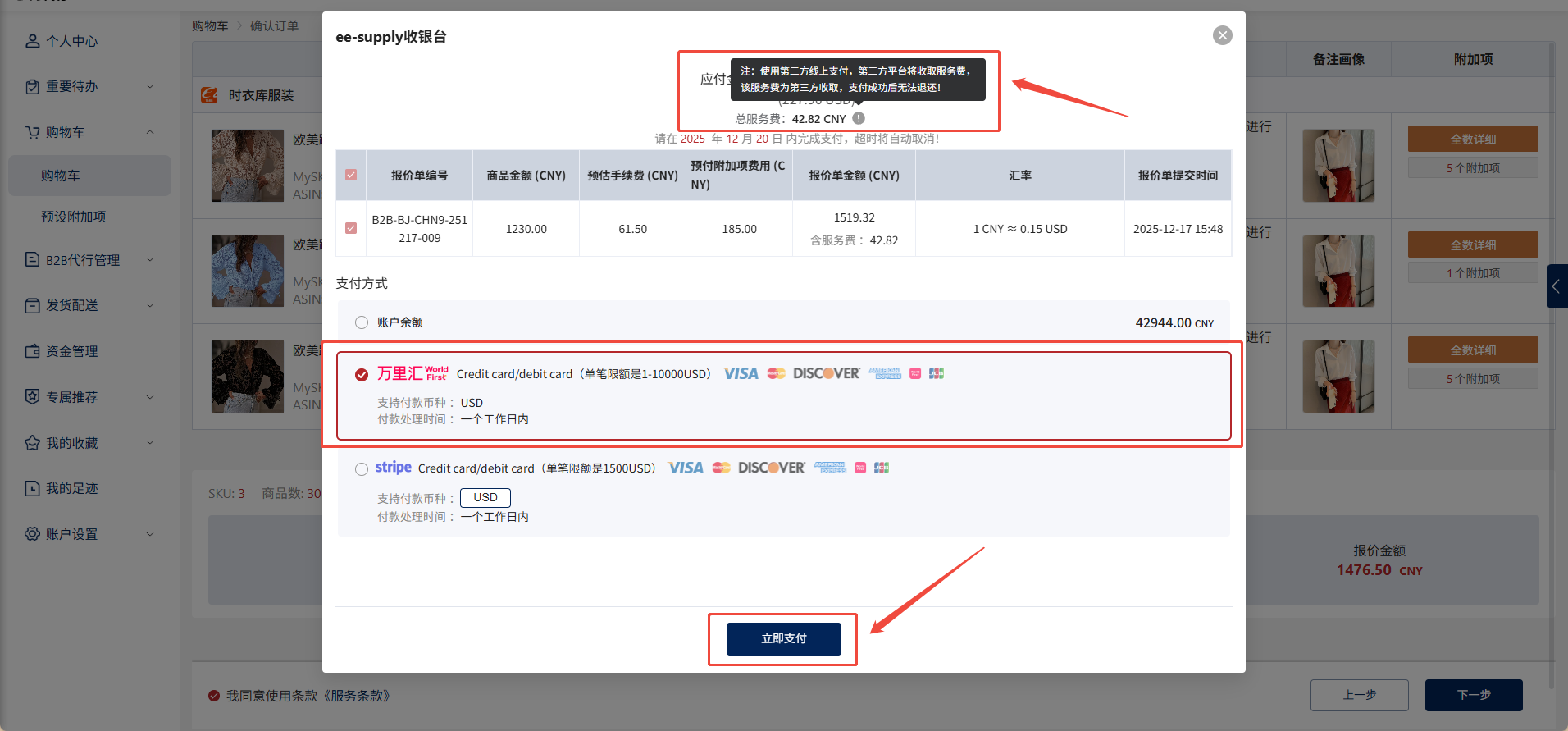Click the Mastercard logo in Stripe row
The width and height of the screenshot is (1568, 731).
(x=721, y=468)
